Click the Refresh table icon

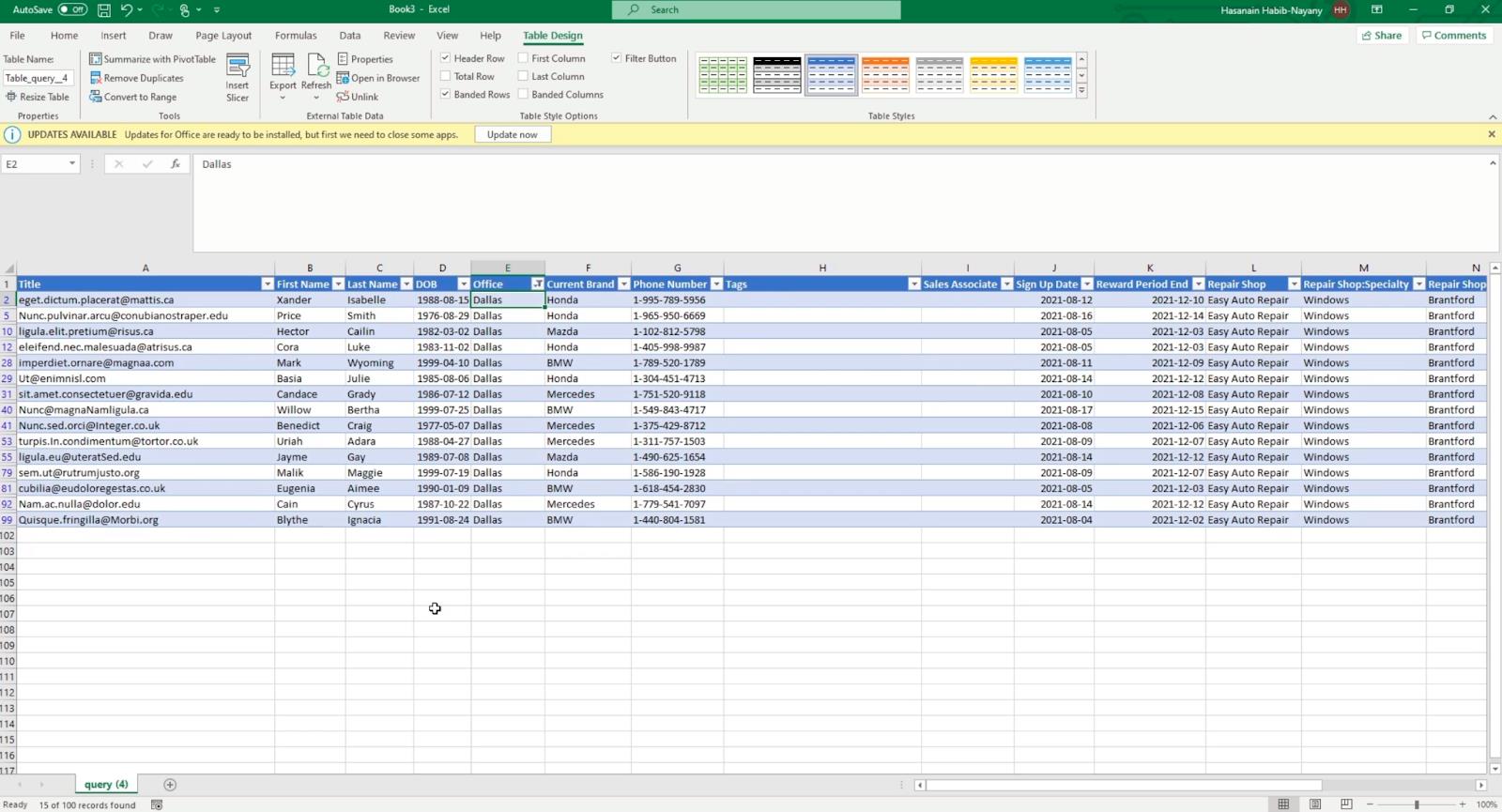coord(317,65)
